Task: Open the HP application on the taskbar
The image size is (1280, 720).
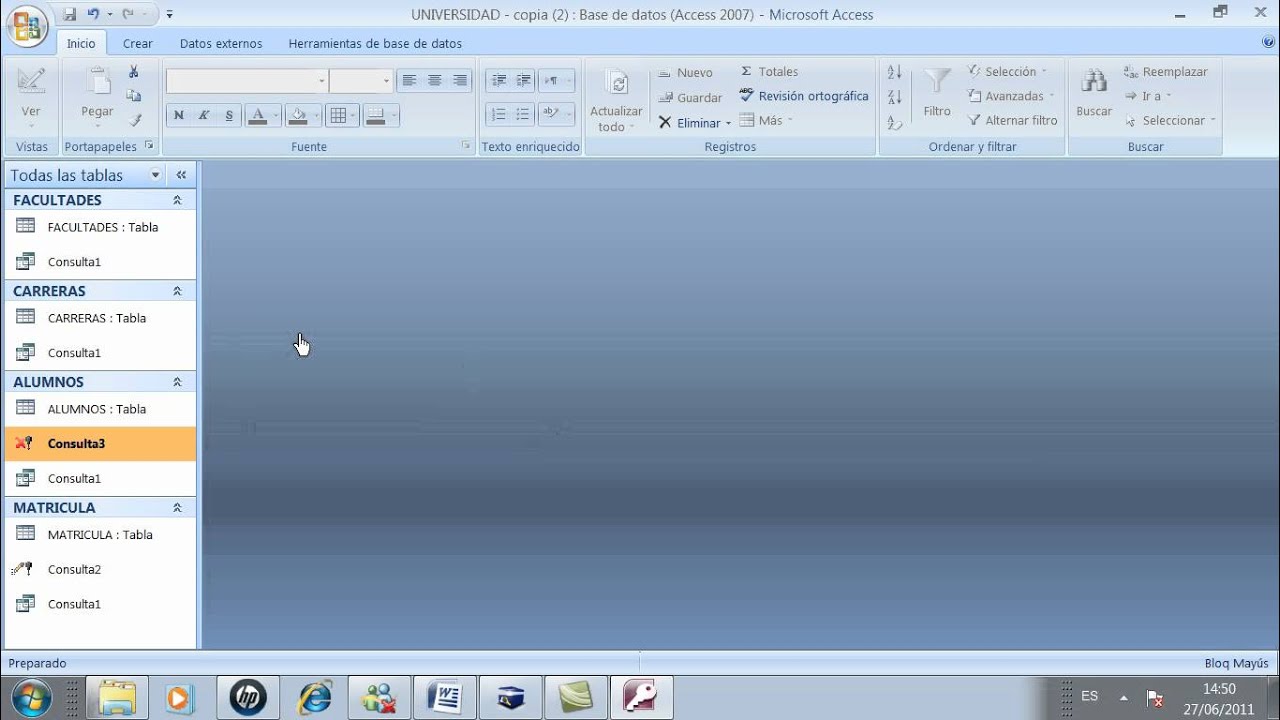Action: (247, 697)
